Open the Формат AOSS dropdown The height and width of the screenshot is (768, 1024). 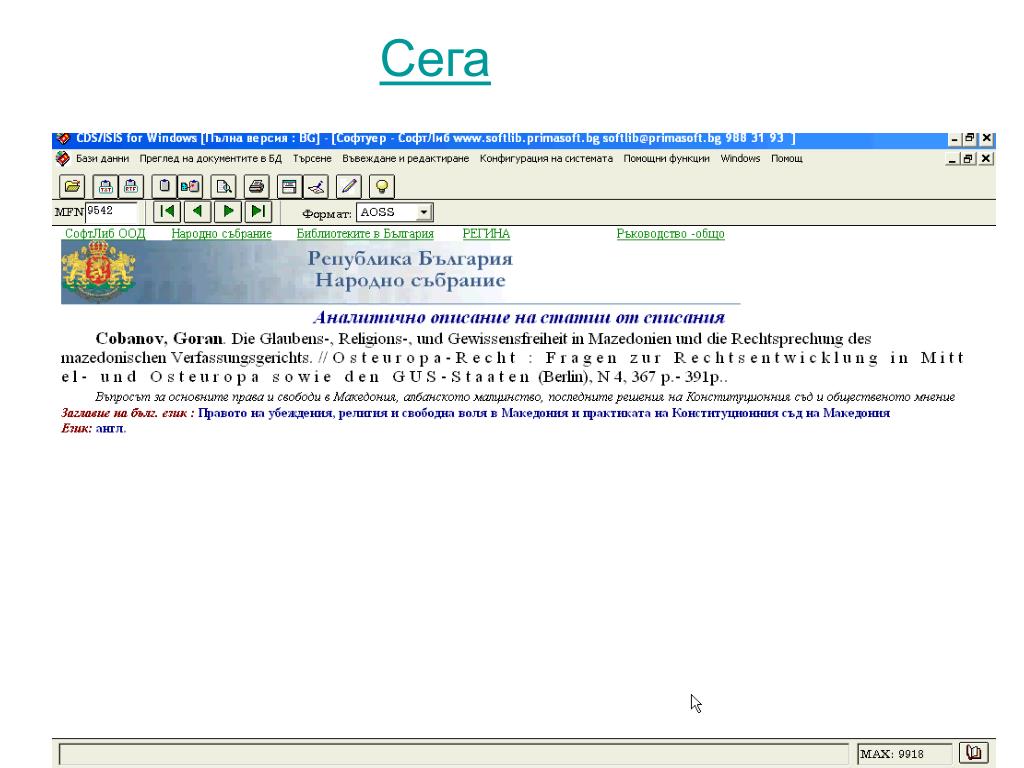[x=424, y=212]
